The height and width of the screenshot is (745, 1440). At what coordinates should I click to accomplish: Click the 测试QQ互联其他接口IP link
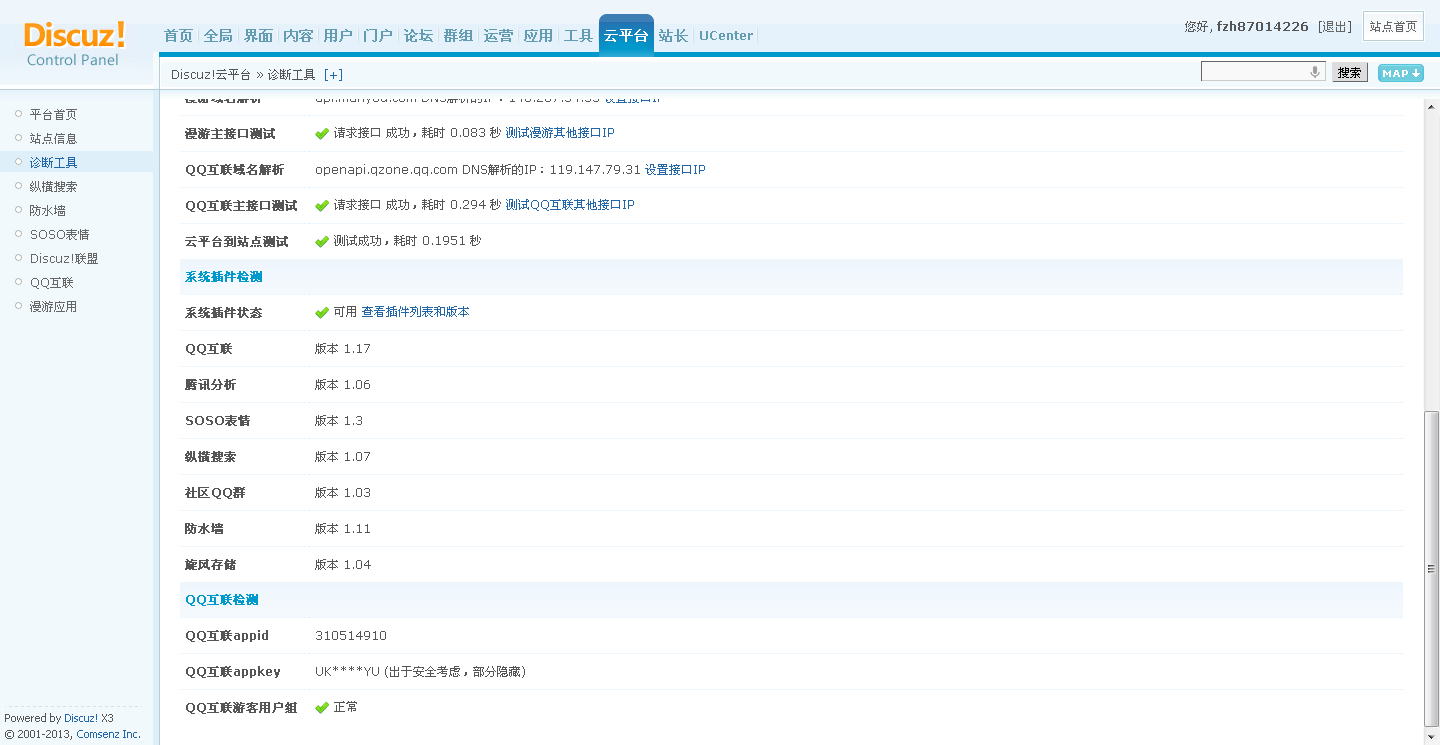(x=570, y=205)
